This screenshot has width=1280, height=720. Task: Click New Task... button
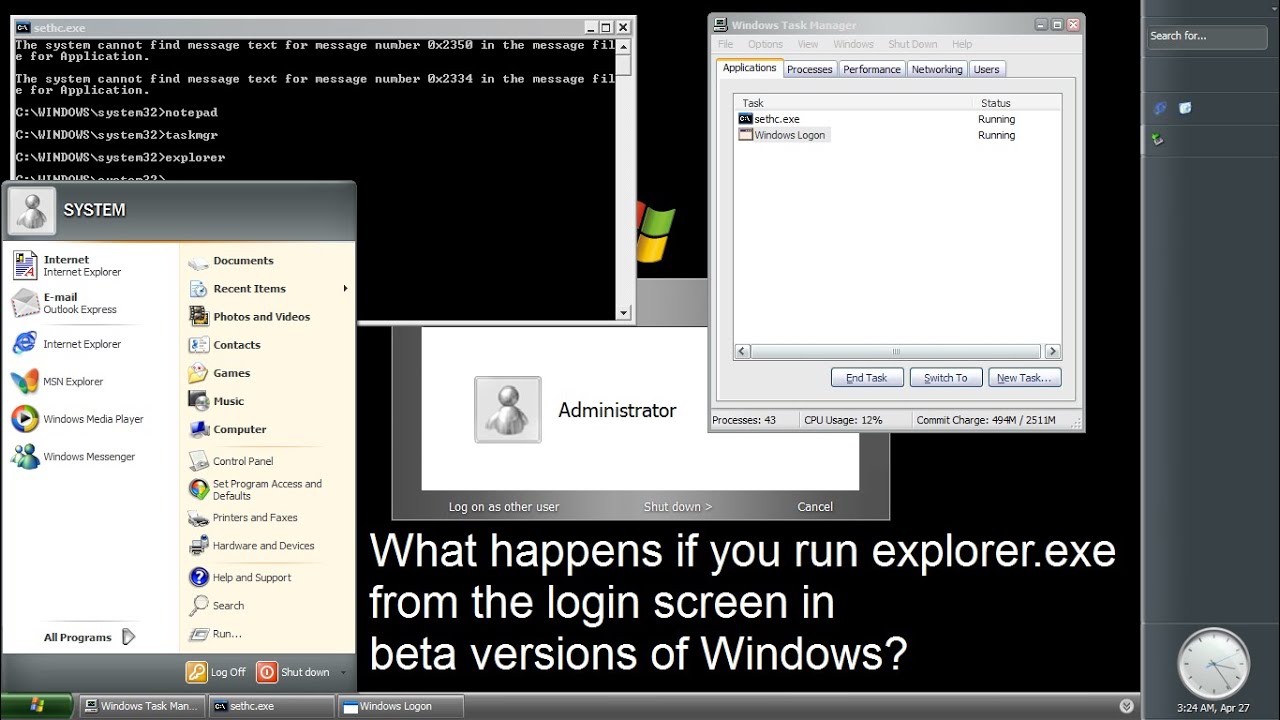click(1025, 378)
